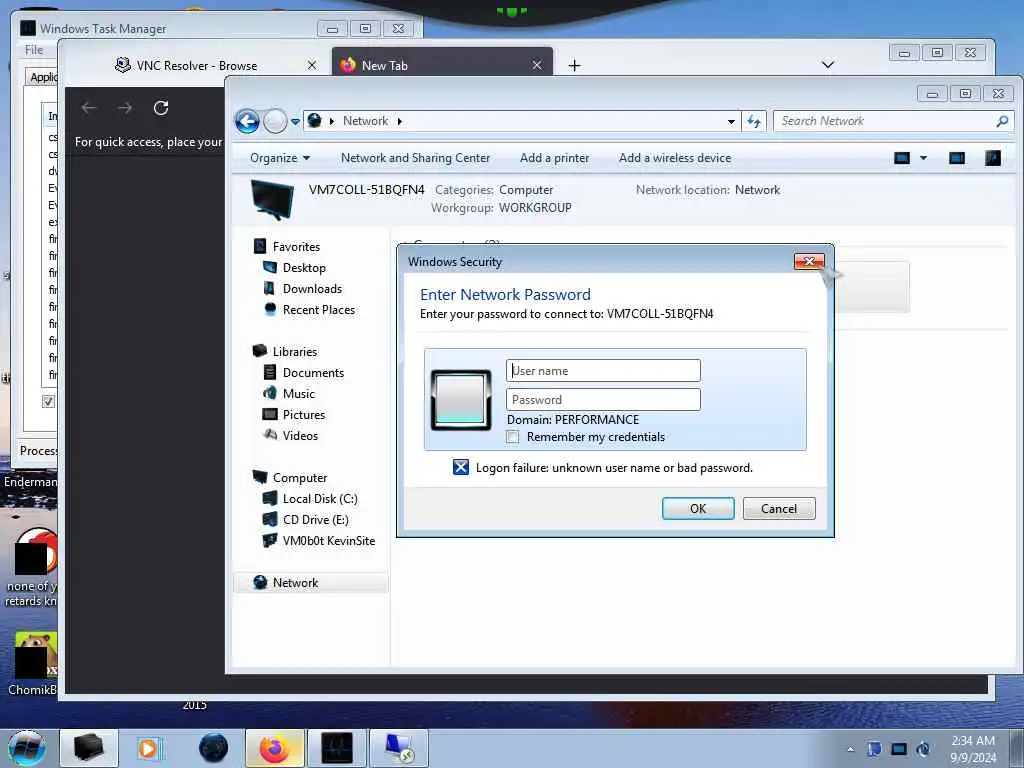
Task: Toggle the preview pane icon
Action: [957, 158]
